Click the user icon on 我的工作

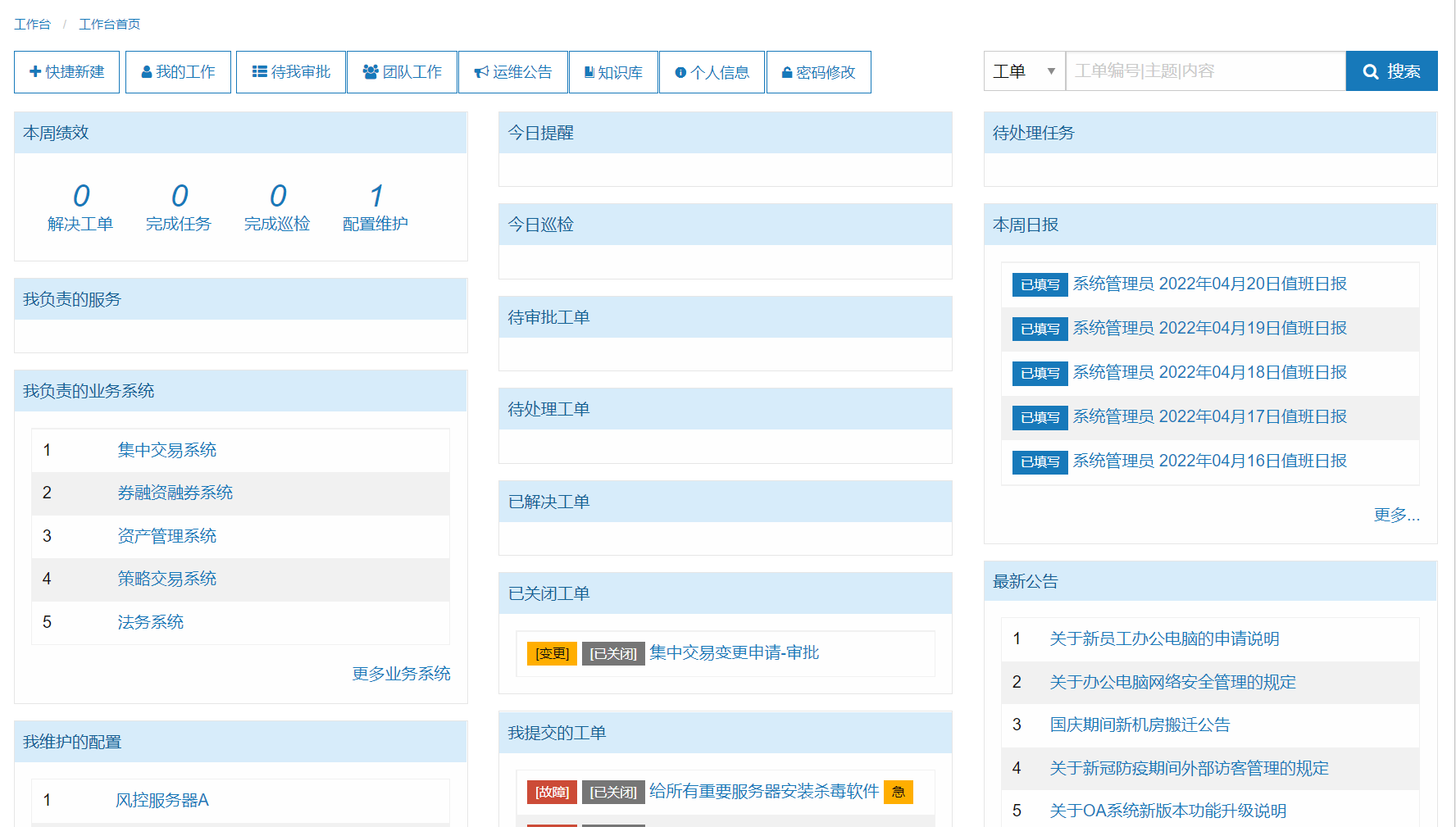(x=147, y=72)
